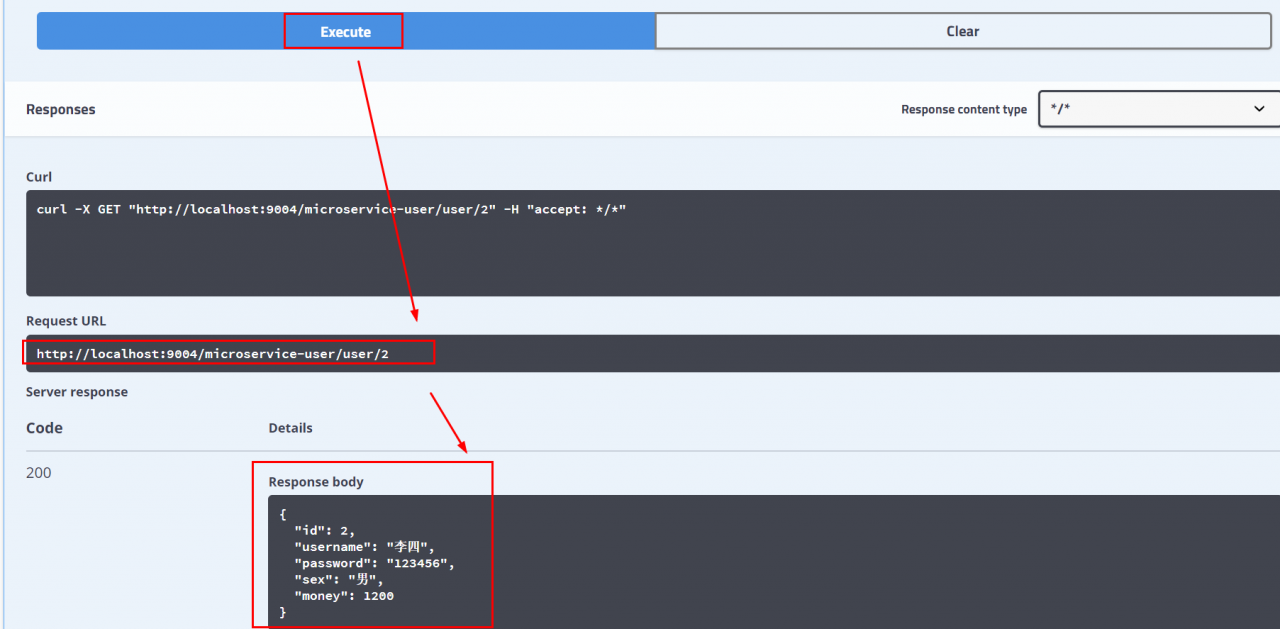Click the "money": 1200 line
The image size is (1280, 629).
click(x=344, y=595)
